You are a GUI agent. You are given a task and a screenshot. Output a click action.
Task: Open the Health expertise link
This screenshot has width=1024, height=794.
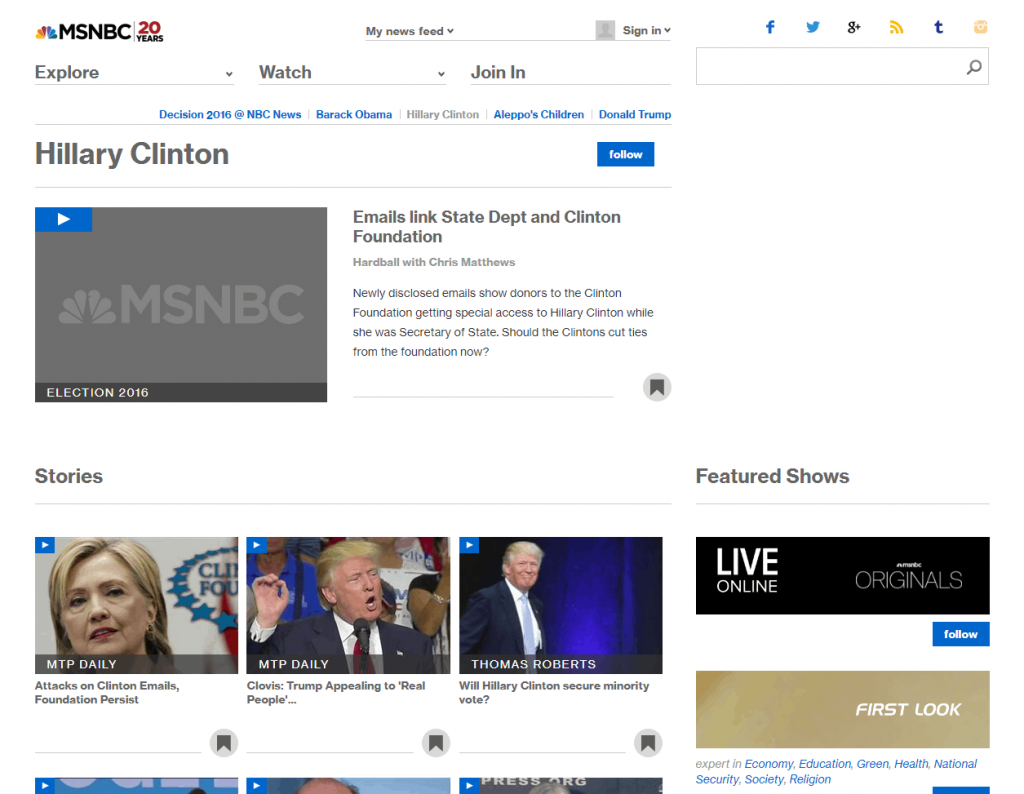click(911, 764)
